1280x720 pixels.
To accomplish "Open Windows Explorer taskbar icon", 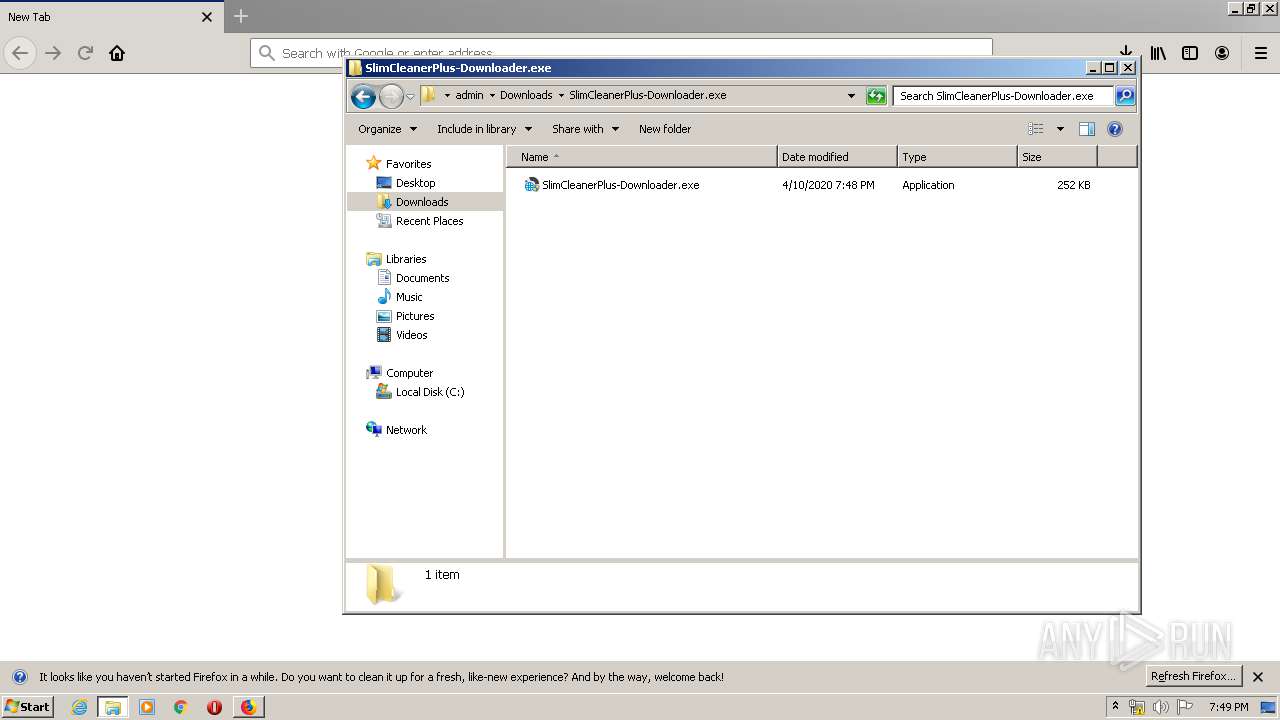I will click(x=113, y=707).
